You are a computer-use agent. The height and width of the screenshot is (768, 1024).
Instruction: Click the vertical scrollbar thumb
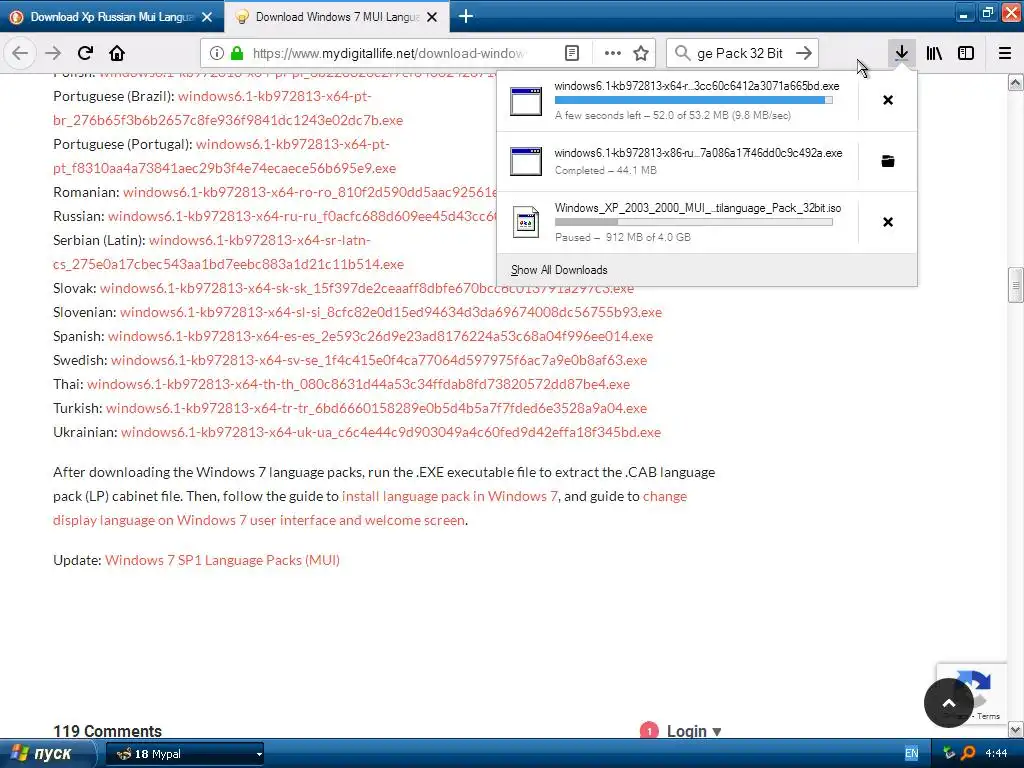pos(1016,285)
